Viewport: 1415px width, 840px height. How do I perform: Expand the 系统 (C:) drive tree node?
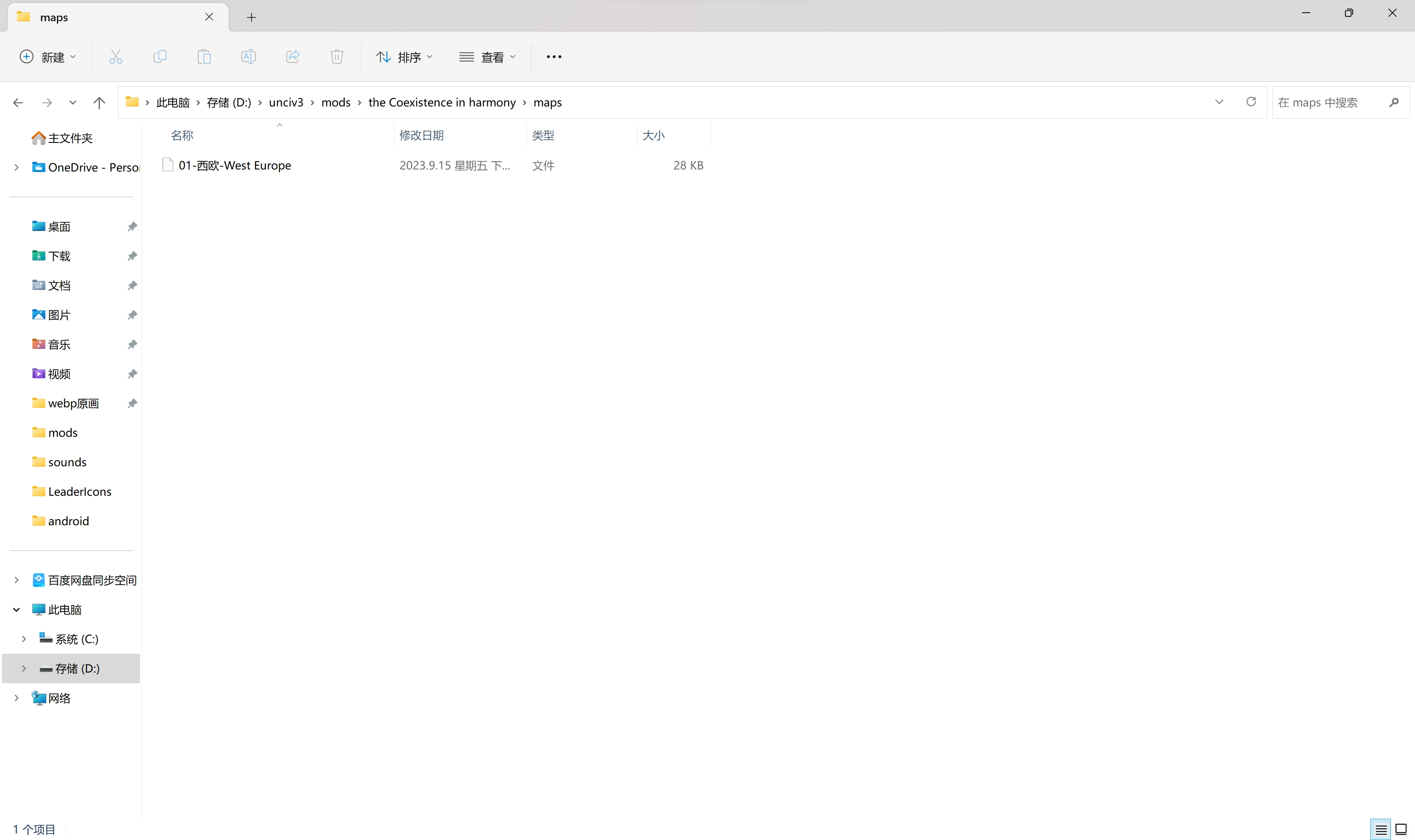24,639
